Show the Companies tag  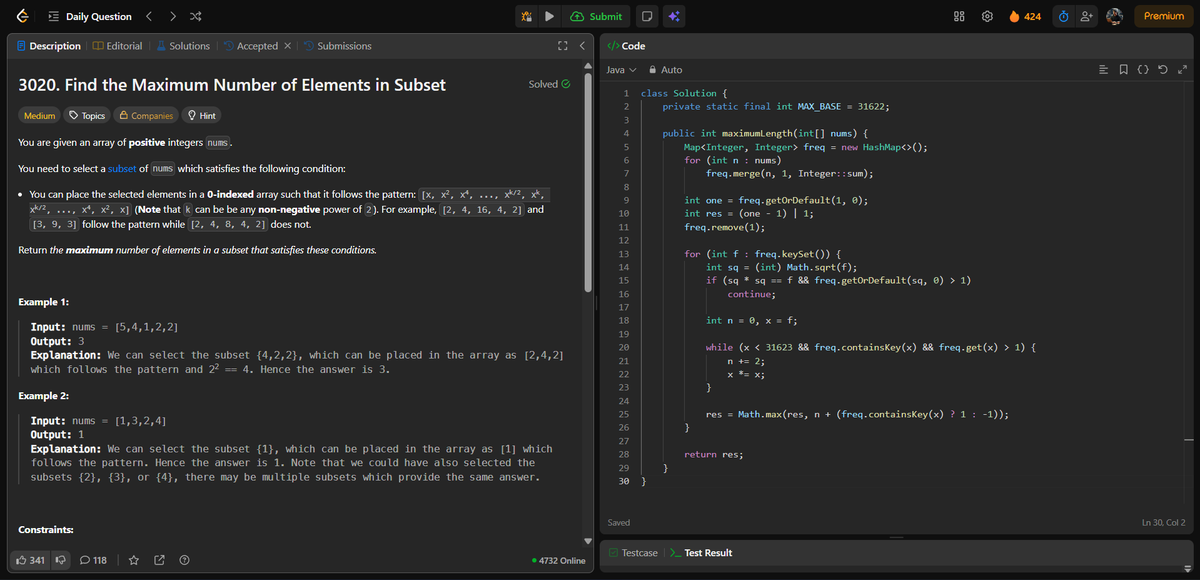146,116
